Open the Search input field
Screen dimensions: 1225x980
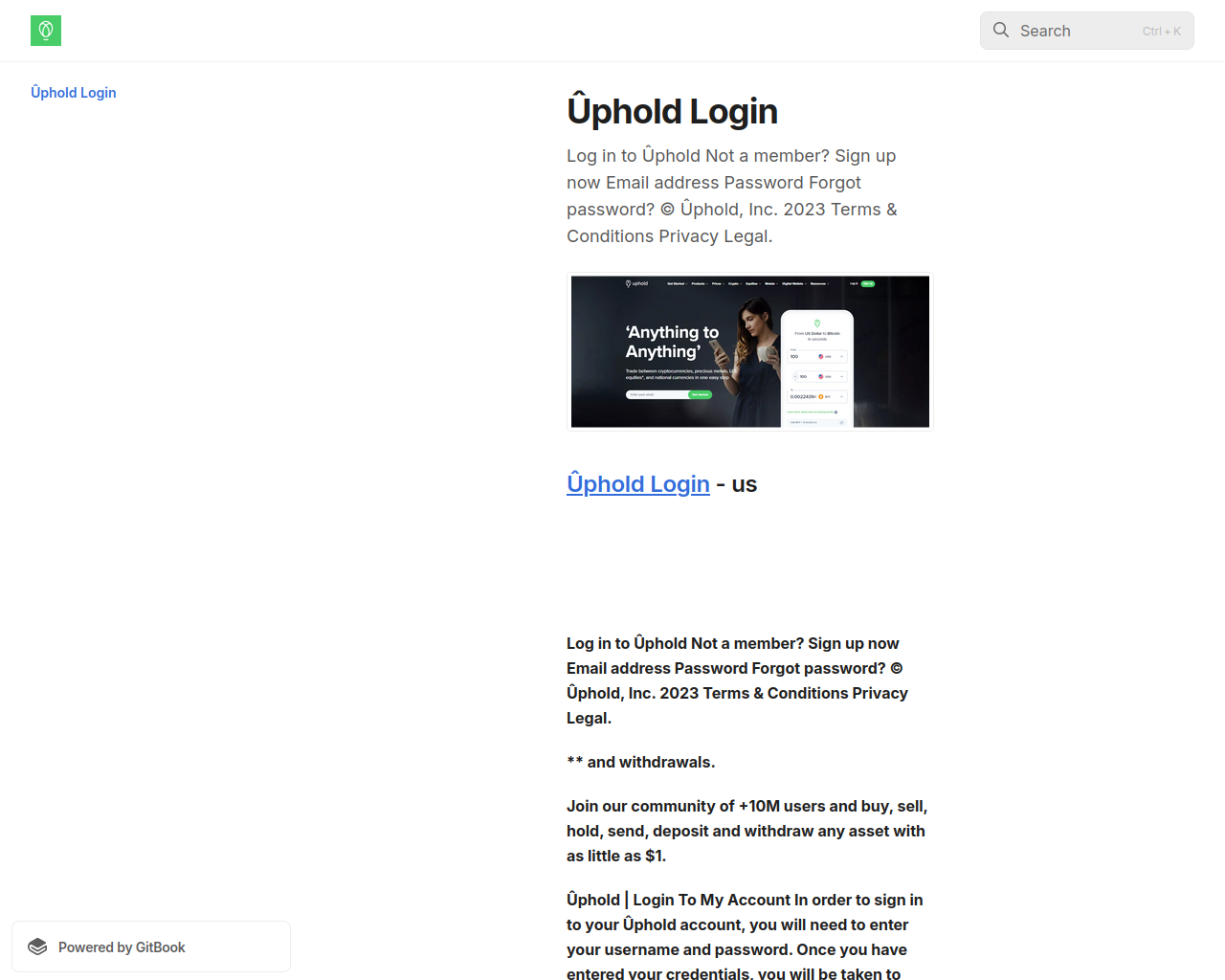point(1087,31)
